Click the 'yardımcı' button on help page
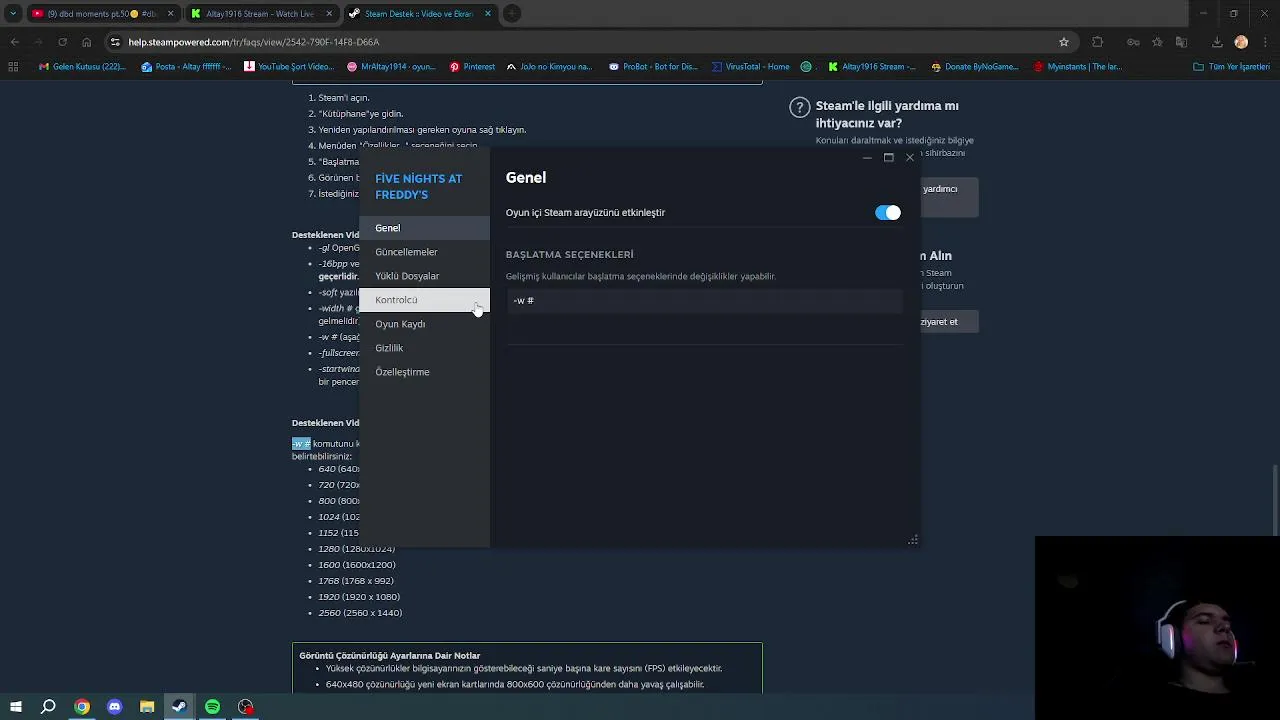1280x720 pixels. (x=948, y=196)
